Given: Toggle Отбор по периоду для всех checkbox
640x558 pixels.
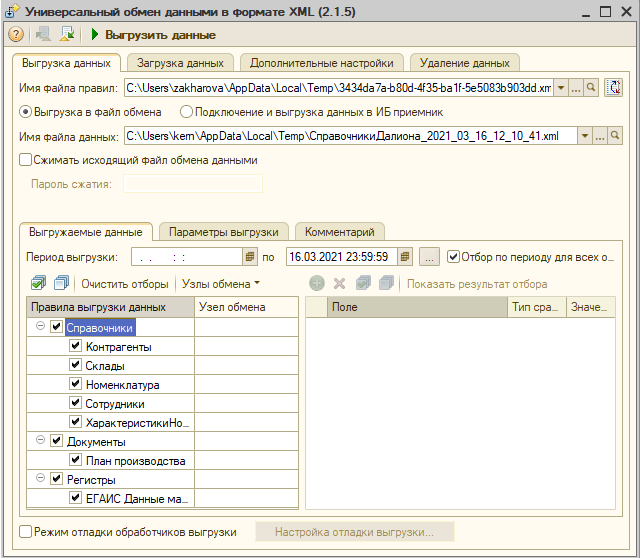Looking at the screenshot, I should click(x=453, y=257).
